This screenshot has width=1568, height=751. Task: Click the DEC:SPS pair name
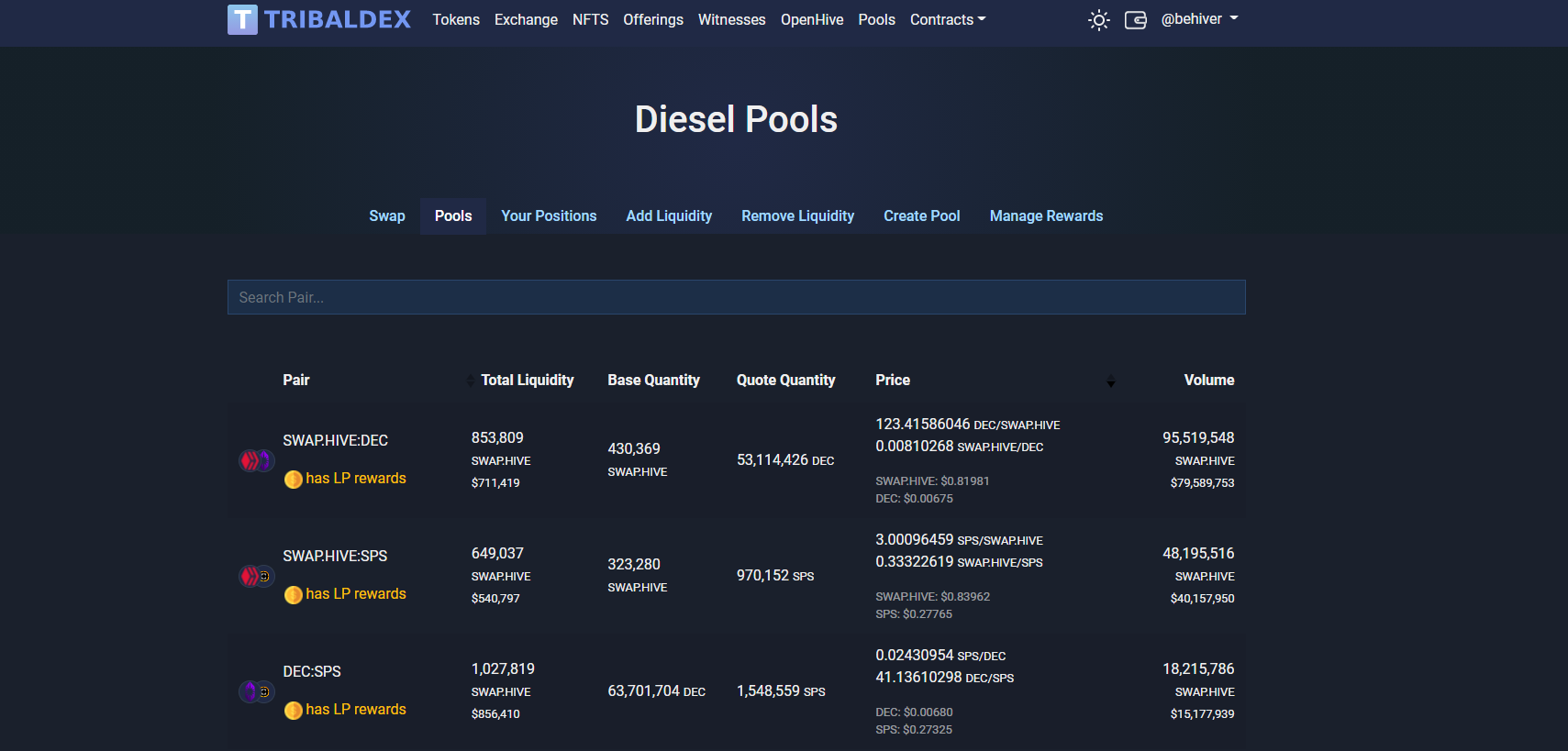point(312,671)
